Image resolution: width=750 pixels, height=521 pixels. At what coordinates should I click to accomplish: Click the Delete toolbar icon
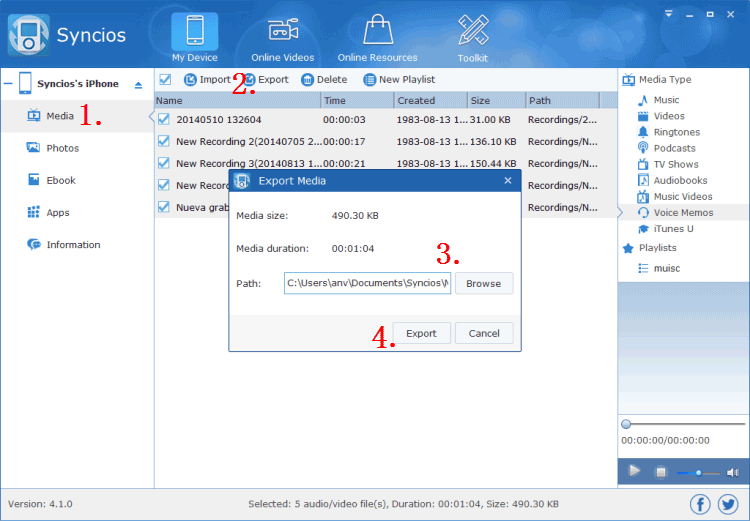pos(308,80)
